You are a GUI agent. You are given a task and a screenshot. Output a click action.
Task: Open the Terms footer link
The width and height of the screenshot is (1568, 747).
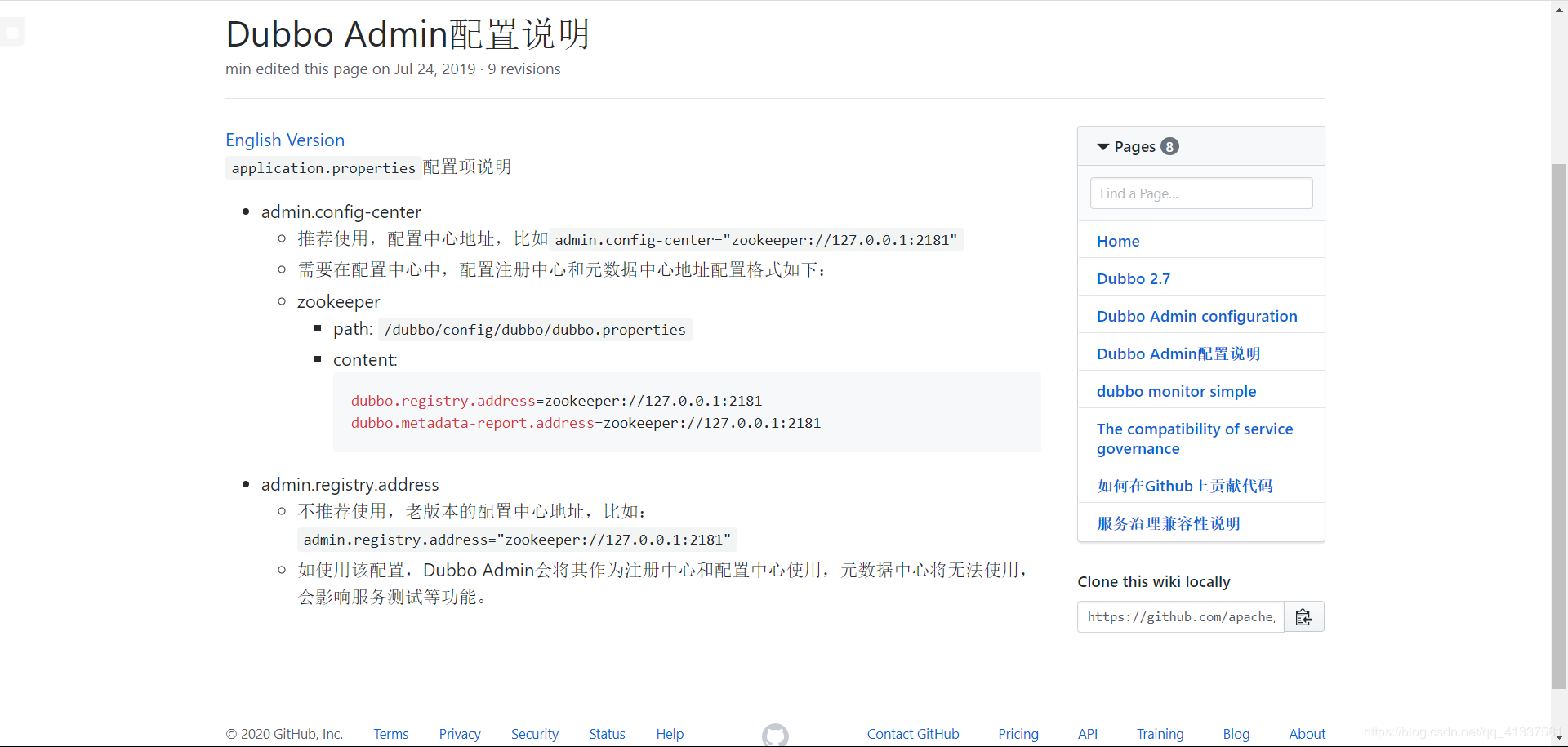pyautogui.click(x=390, y=734)
